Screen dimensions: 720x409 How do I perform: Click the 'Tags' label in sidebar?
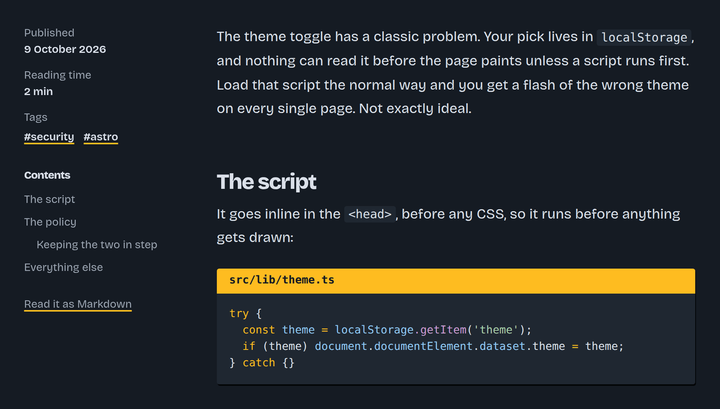pyautogui.click(x=35, y=118)
